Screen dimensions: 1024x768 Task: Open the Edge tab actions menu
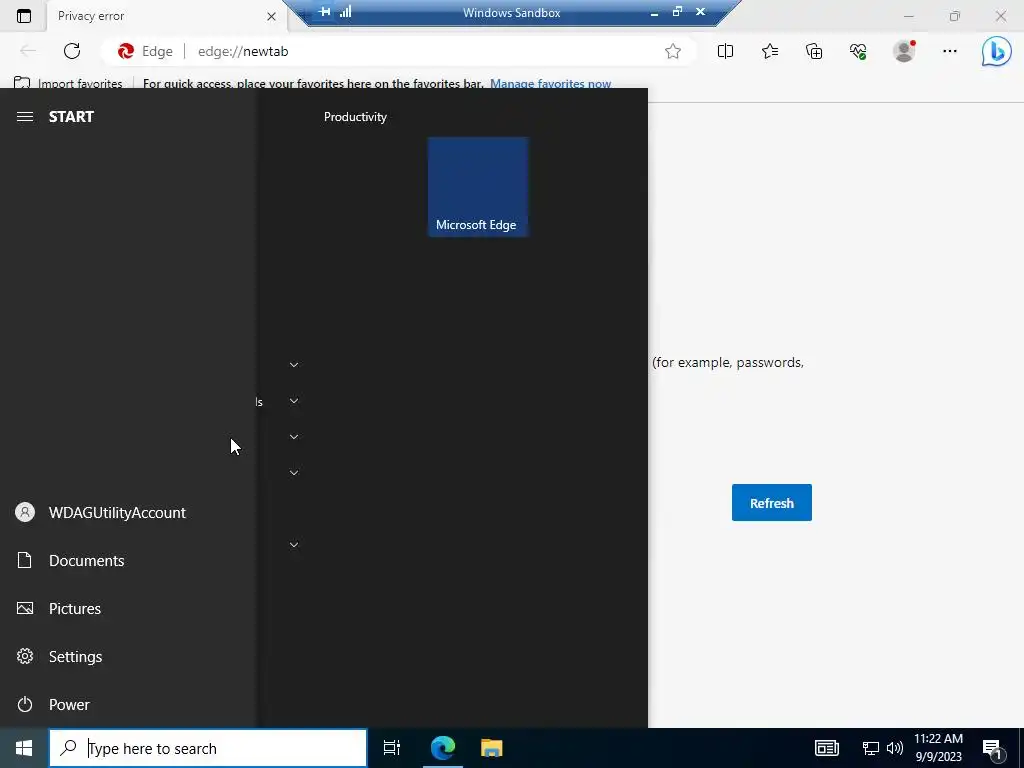24,16
